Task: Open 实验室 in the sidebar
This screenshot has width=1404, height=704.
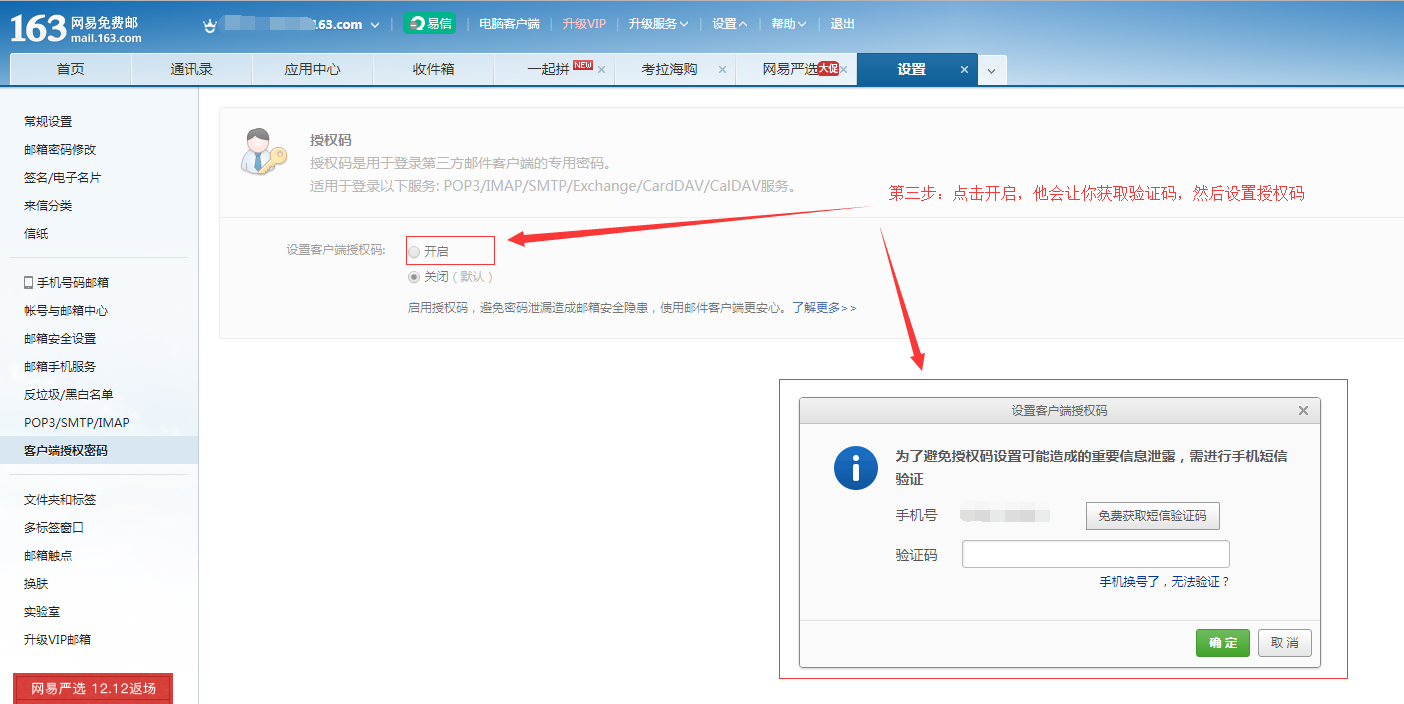Action: pos(42,612)
